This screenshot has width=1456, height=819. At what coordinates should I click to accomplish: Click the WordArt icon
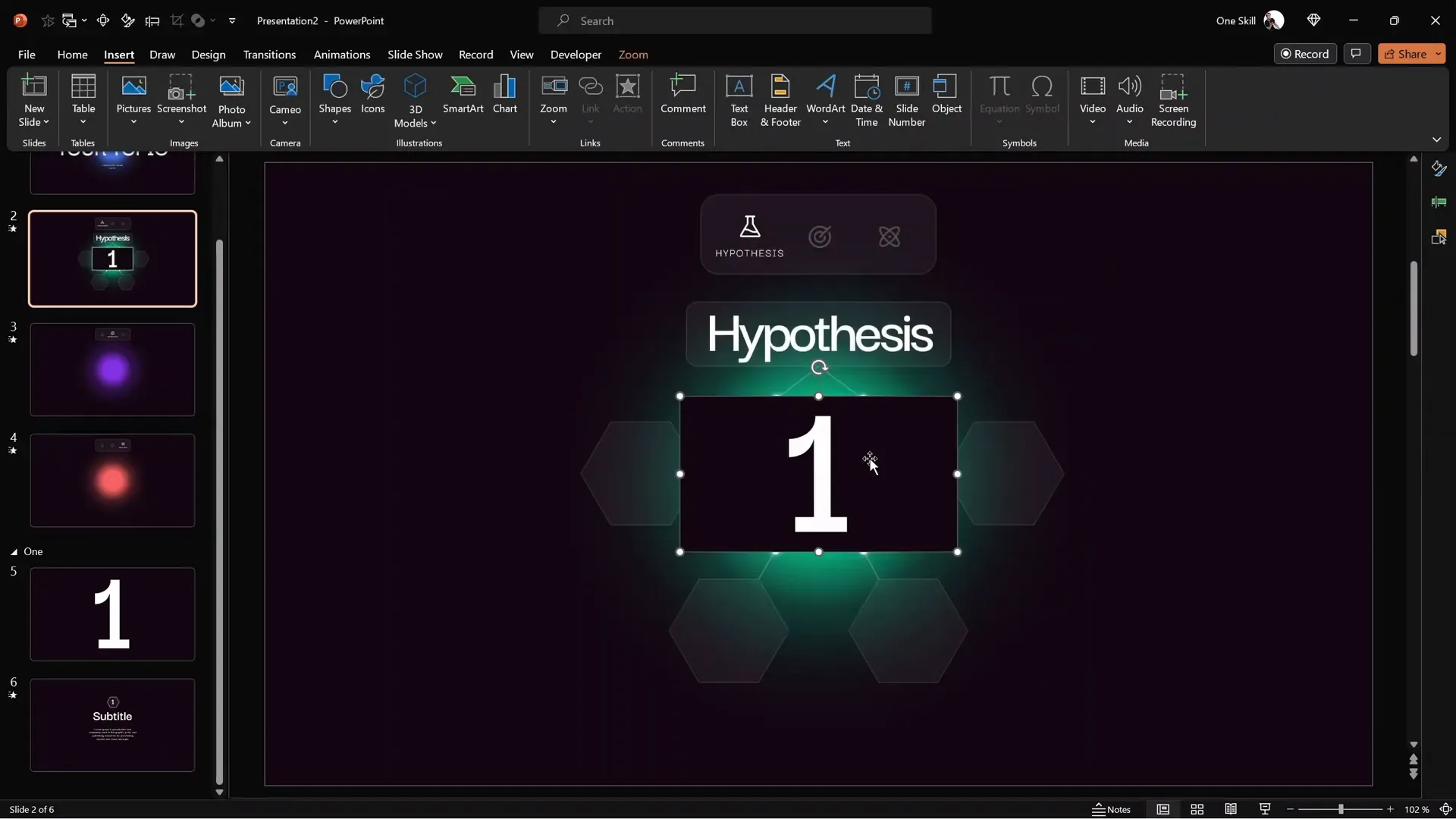click(826, 86)
